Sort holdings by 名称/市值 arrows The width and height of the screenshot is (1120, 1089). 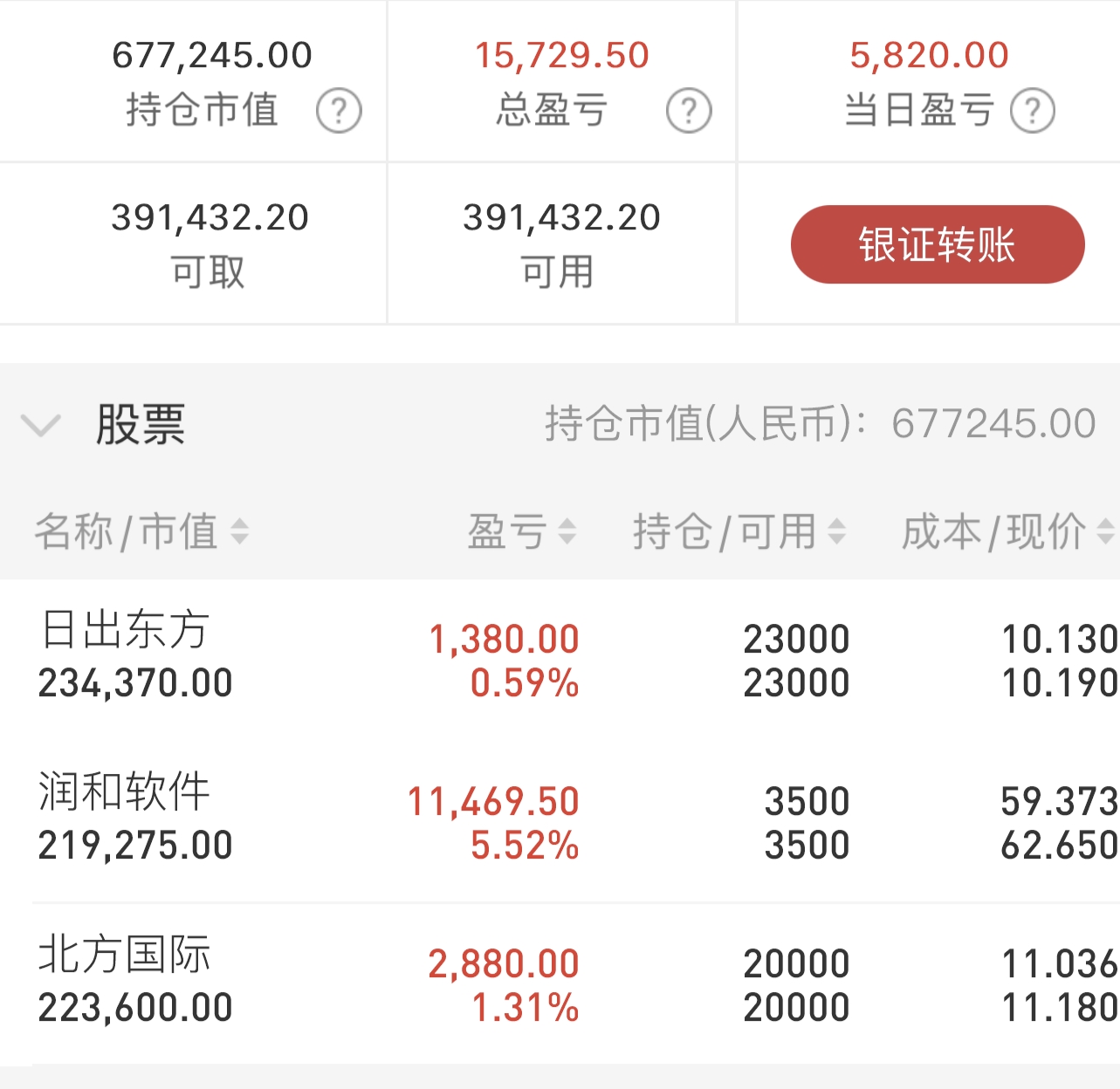pyautogui.click(x=239, y=531)
